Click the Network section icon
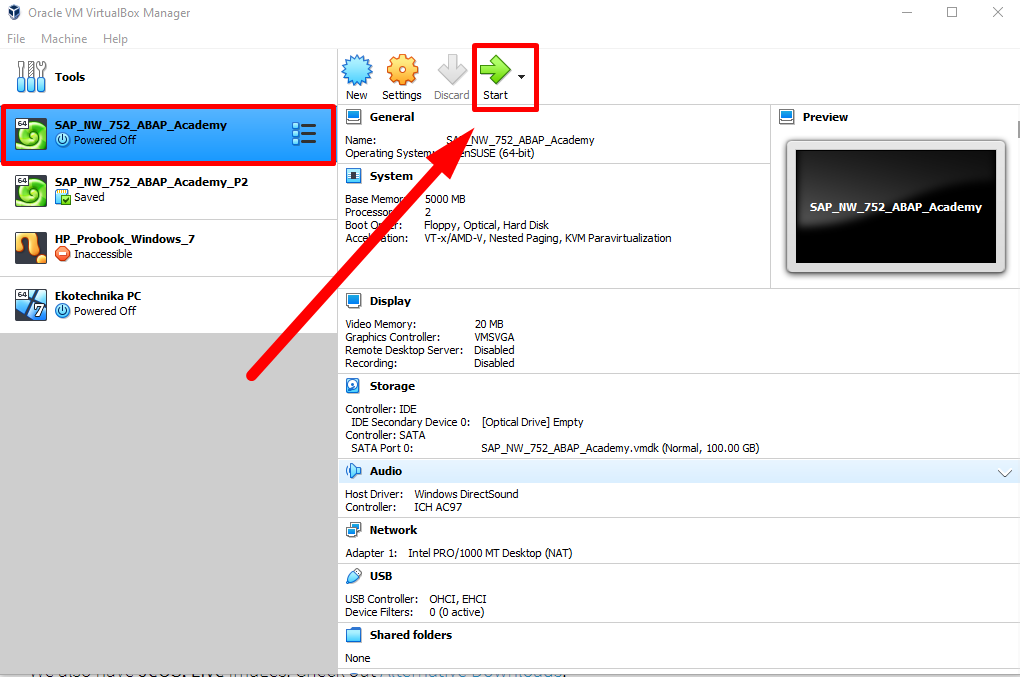This screenshot has height=677, width=1020. point(353,530)
